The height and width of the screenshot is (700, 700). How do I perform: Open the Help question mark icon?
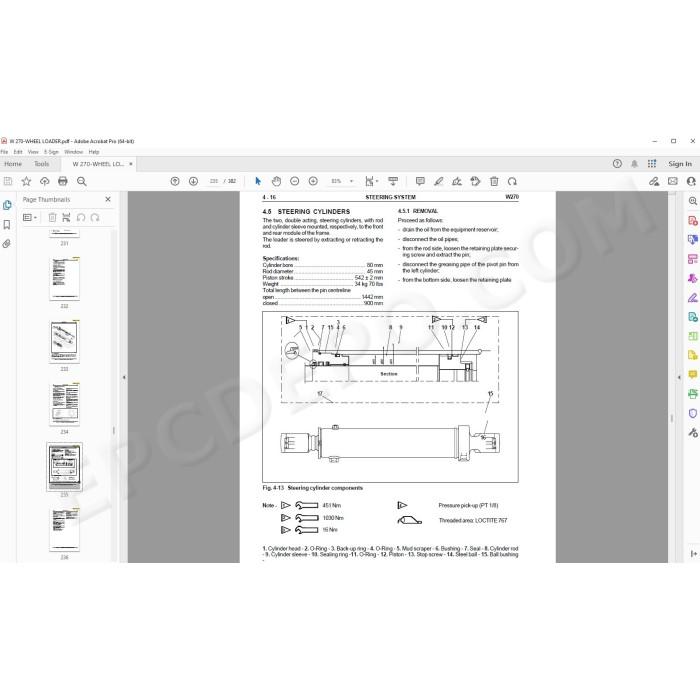(x=617, y=164)
